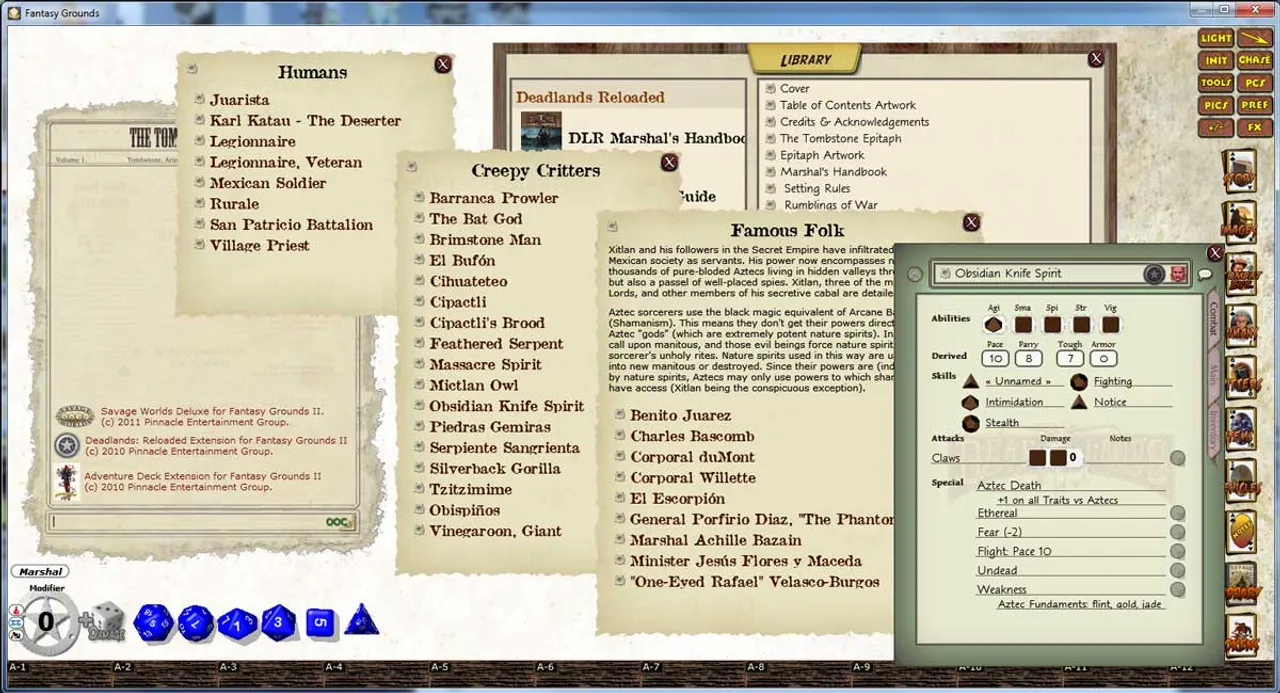Roll the blue d20 die
Screen dimensions: 1280x693
pos(153,623)
